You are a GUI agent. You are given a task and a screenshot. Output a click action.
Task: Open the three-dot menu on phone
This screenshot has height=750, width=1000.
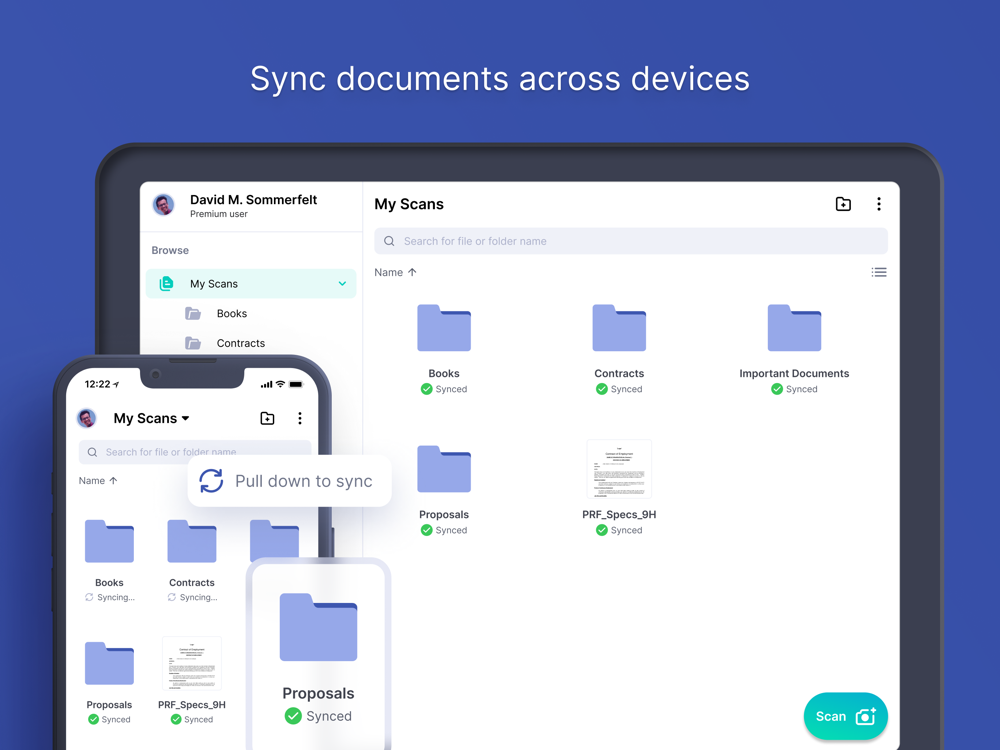coord(300,418)
